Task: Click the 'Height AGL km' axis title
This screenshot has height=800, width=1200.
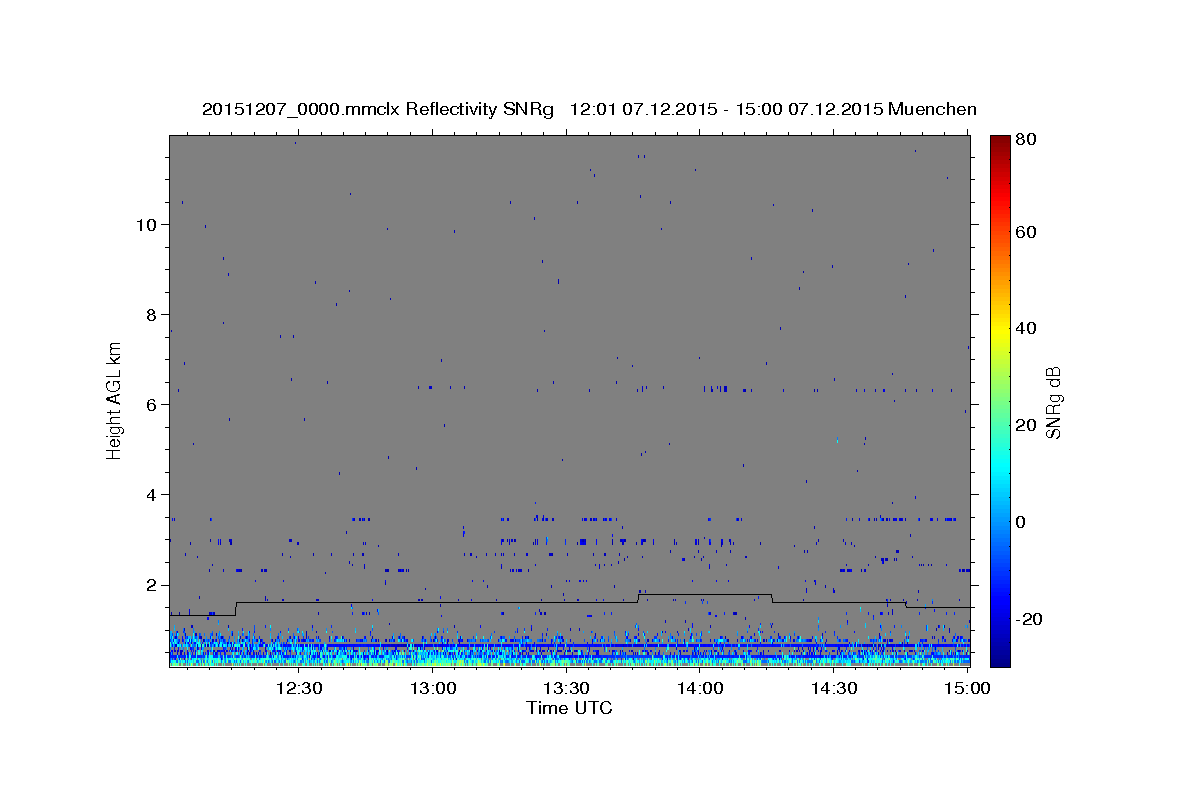Action: [114, 400]
